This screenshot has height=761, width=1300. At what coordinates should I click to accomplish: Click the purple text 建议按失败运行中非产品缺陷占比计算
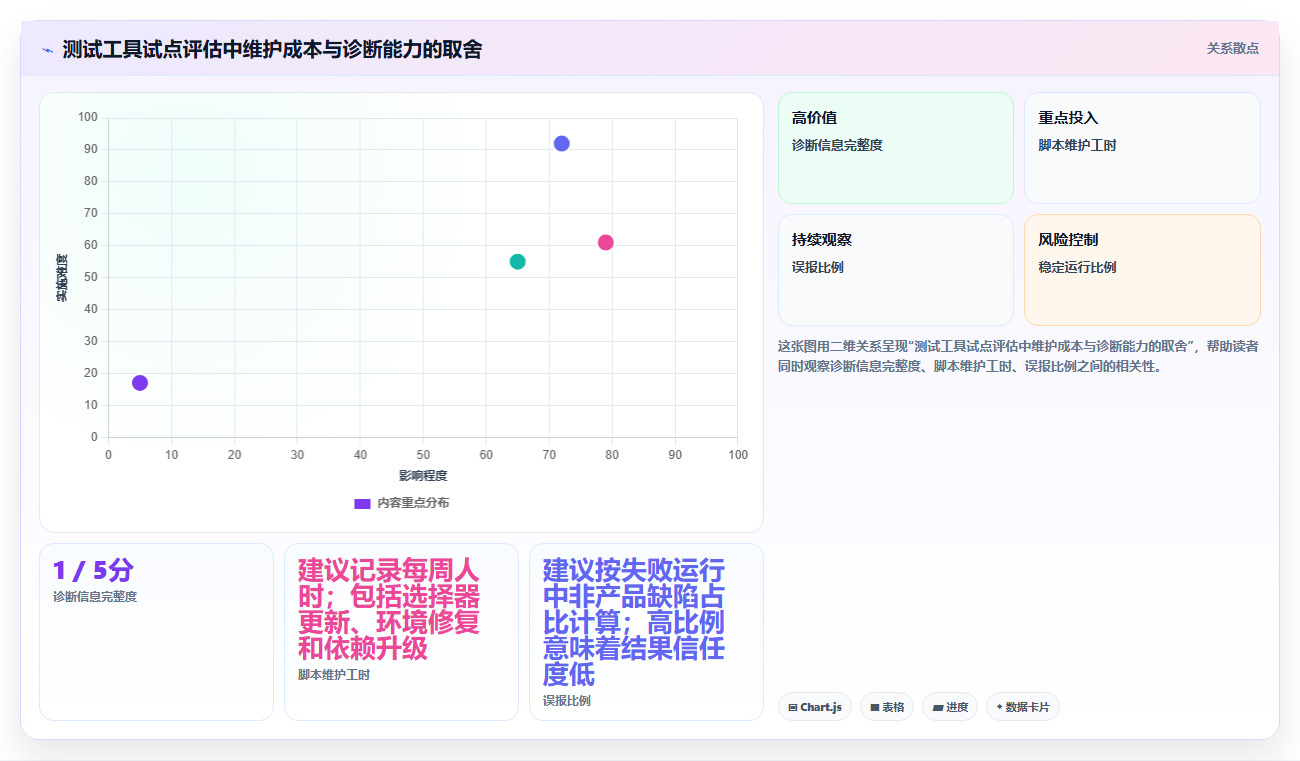pos(634,622)
